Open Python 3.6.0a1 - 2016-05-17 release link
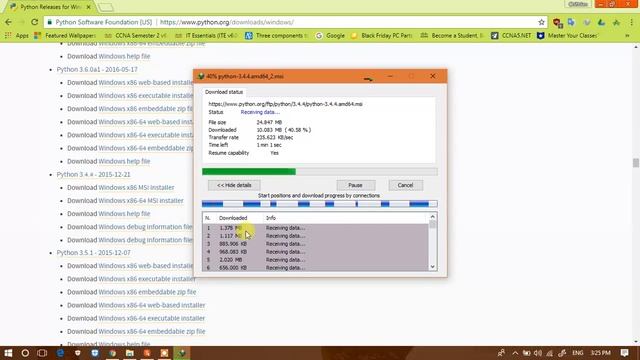This screenshot has width=640, height=360. (x=97, y=69)
